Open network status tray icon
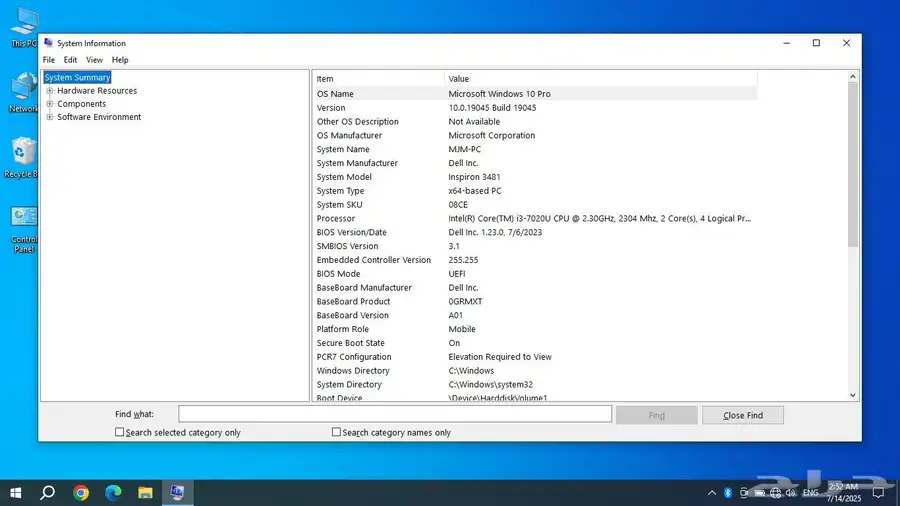Image resolution: width=900 pixels, height=506 pixels. 775,493
